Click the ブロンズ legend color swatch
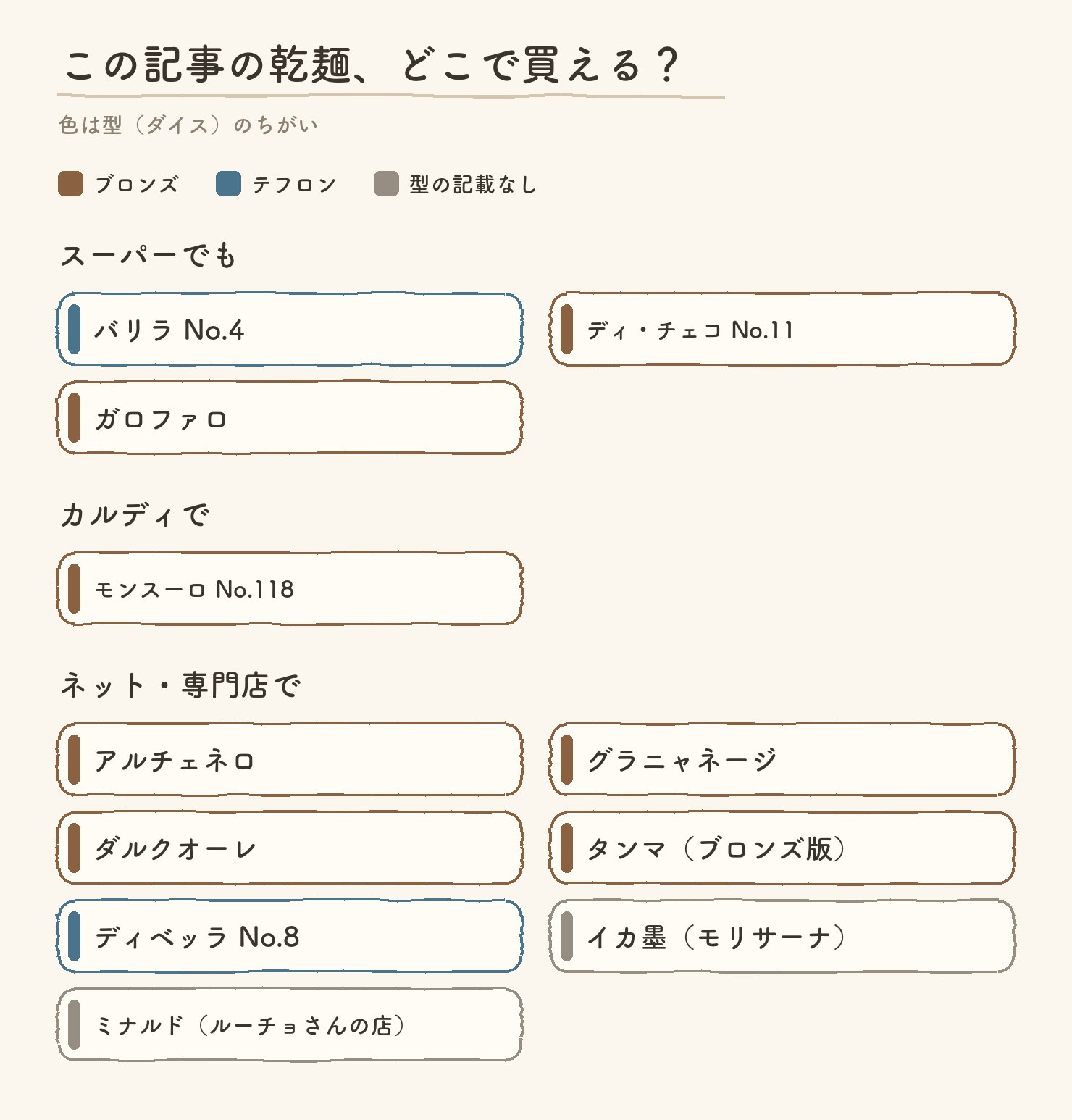Screen dimensions: 1072x1120 click(70, 184)
